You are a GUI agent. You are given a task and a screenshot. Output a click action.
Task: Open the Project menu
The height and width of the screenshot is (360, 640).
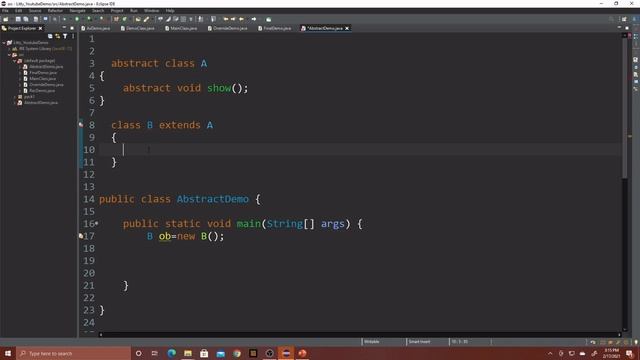pyautogui.click(x=117, y=11)
